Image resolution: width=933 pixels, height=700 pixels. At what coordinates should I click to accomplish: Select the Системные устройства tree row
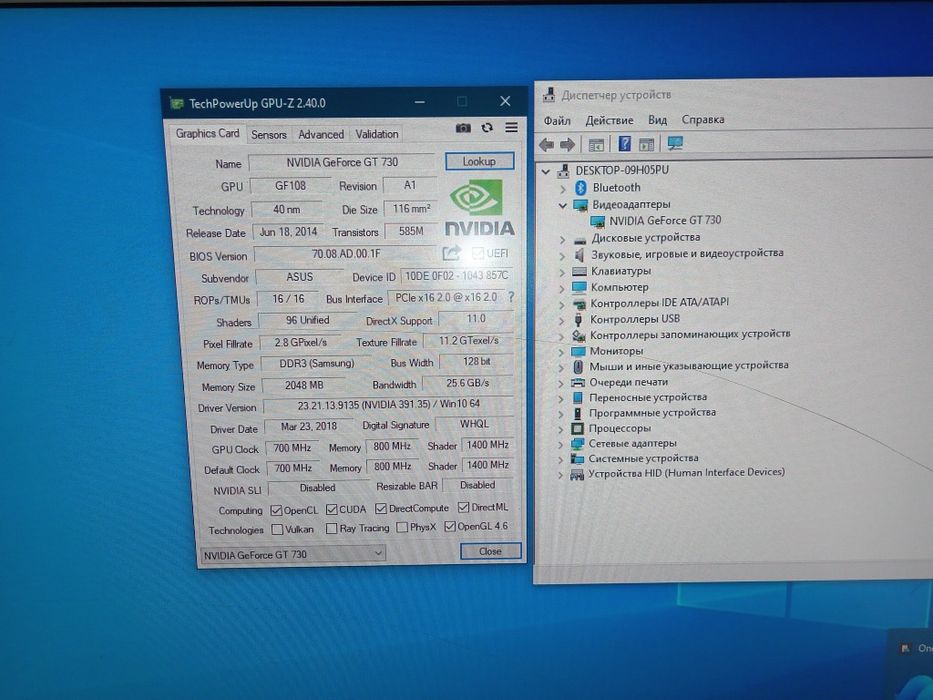643,458
